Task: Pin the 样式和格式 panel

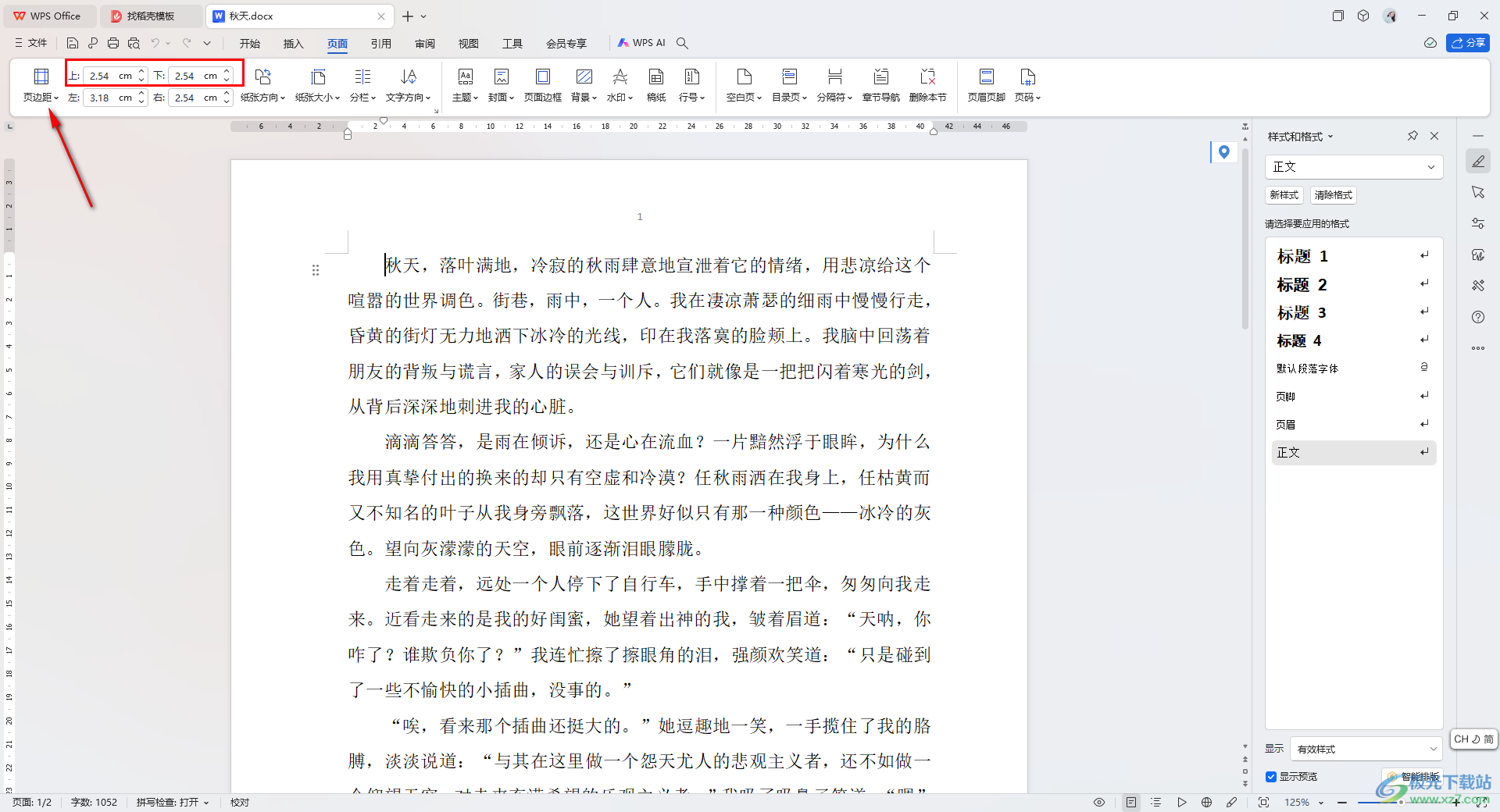Action: tap(1412, 136)
